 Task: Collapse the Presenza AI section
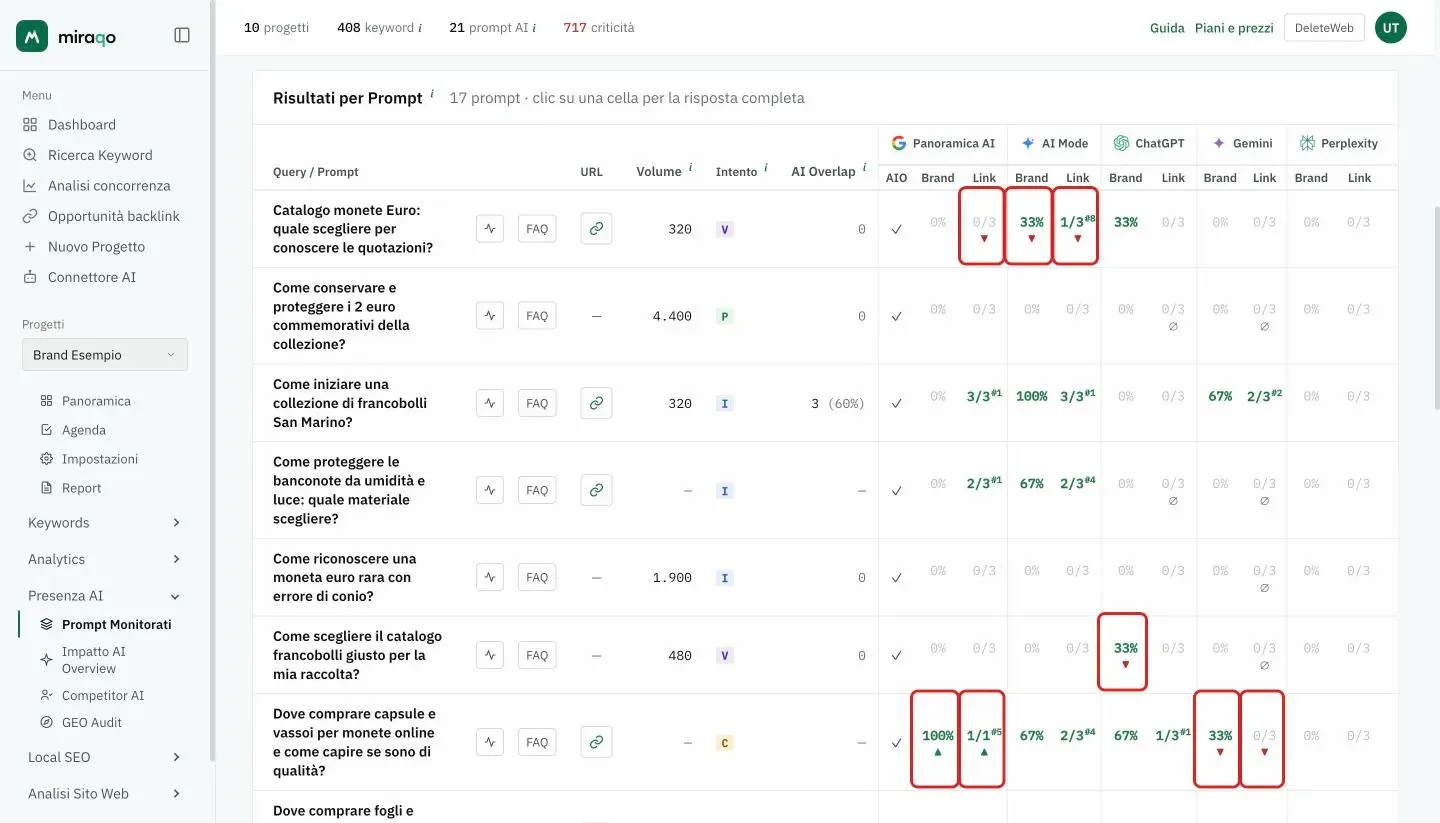[104, 596]
